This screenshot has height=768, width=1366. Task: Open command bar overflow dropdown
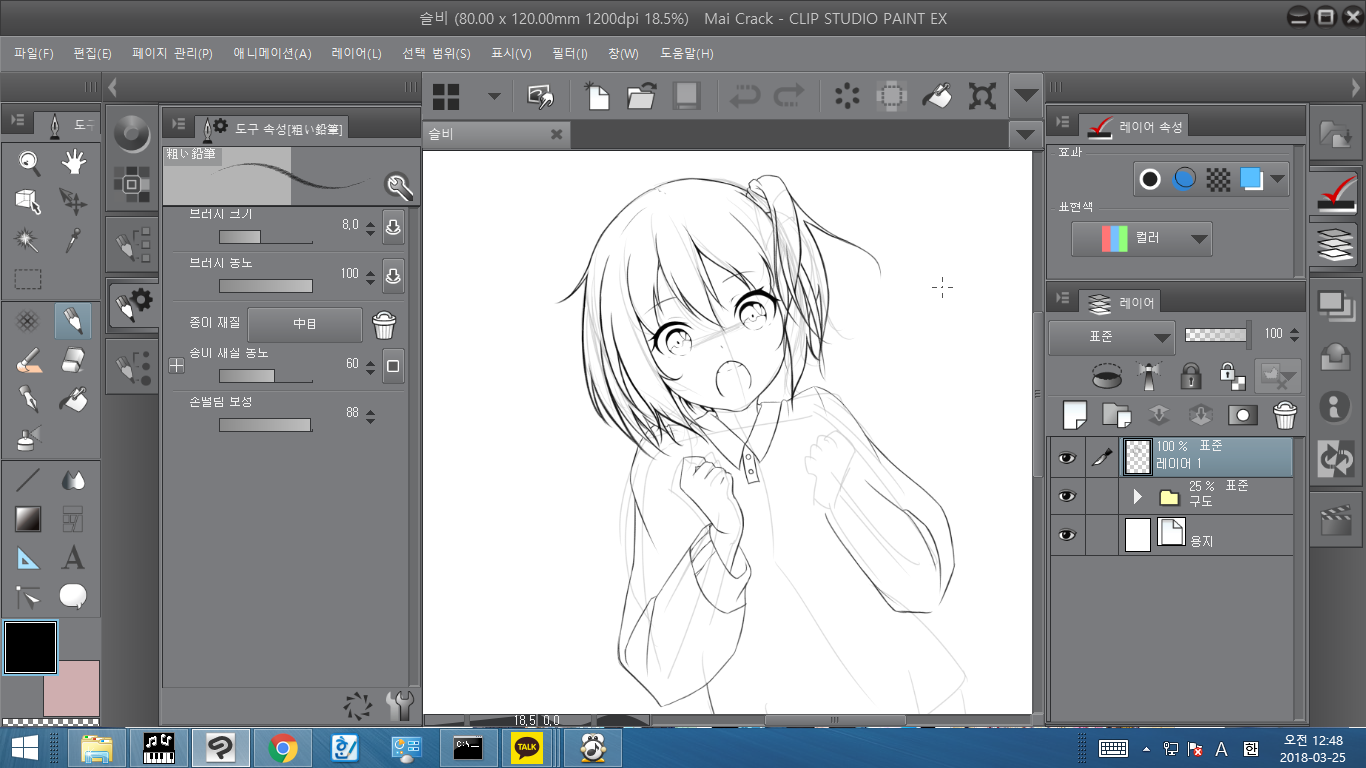tap(1026, 96)
